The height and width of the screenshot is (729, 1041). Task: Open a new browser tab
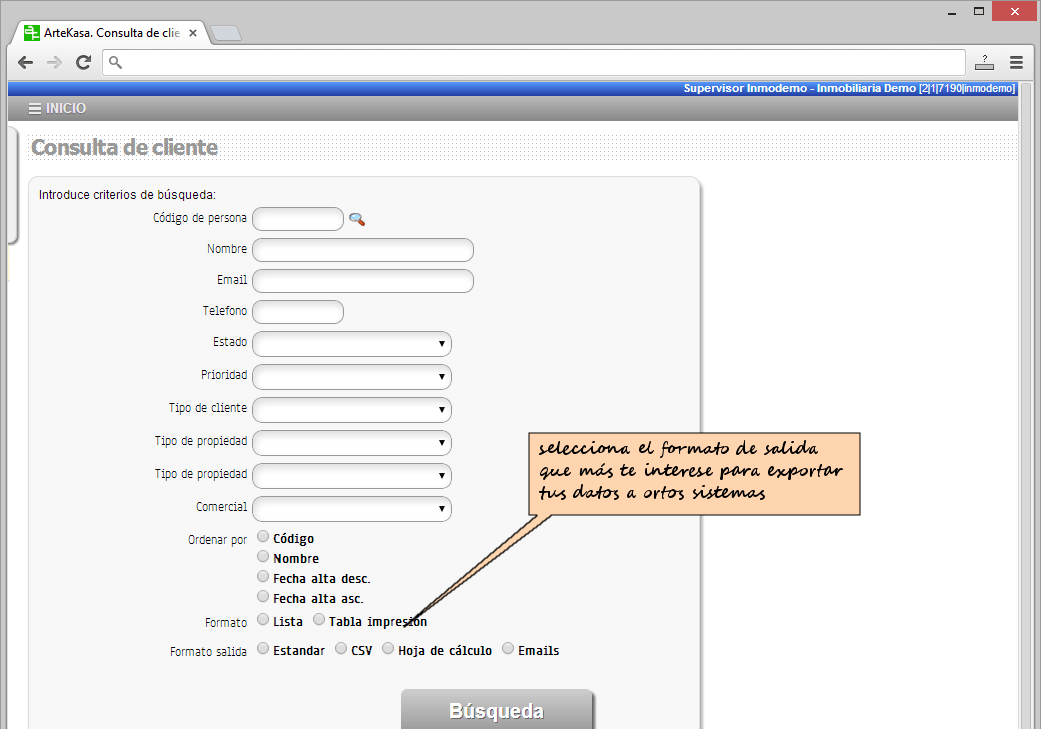[226, 34]
